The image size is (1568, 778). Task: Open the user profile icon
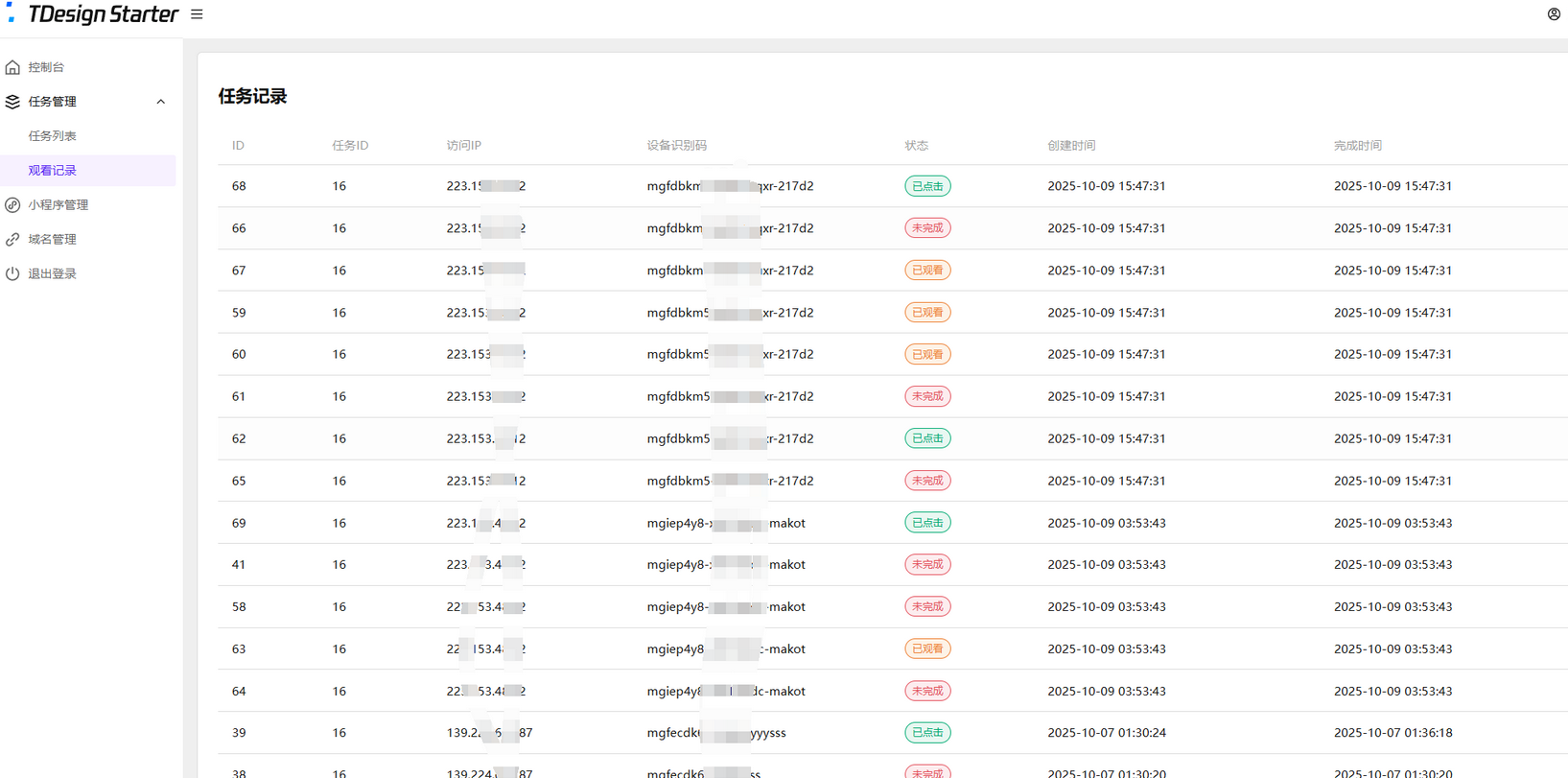(x=1554, y=14)
